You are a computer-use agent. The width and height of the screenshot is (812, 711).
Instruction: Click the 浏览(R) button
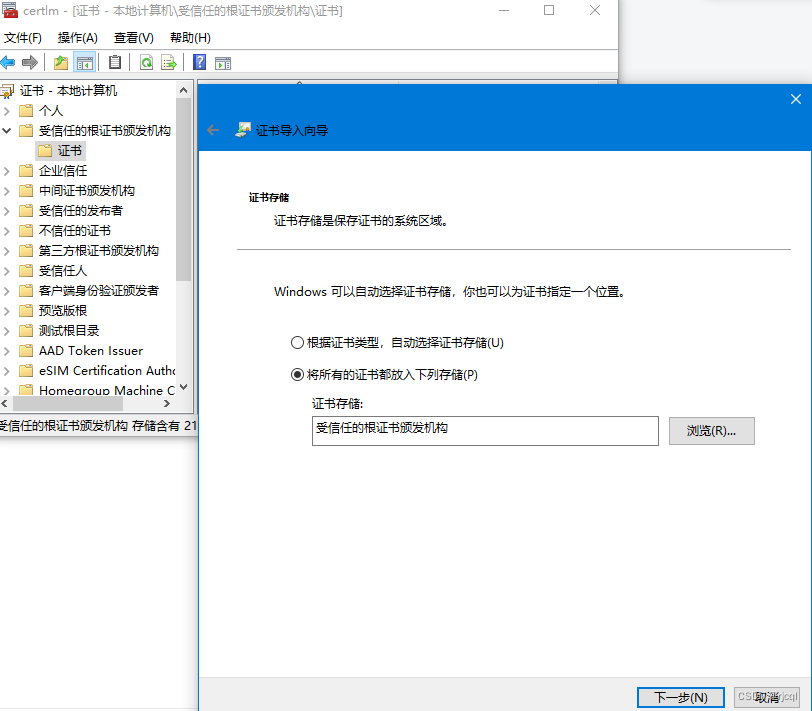pyautogui.click(x=711, y=431)
